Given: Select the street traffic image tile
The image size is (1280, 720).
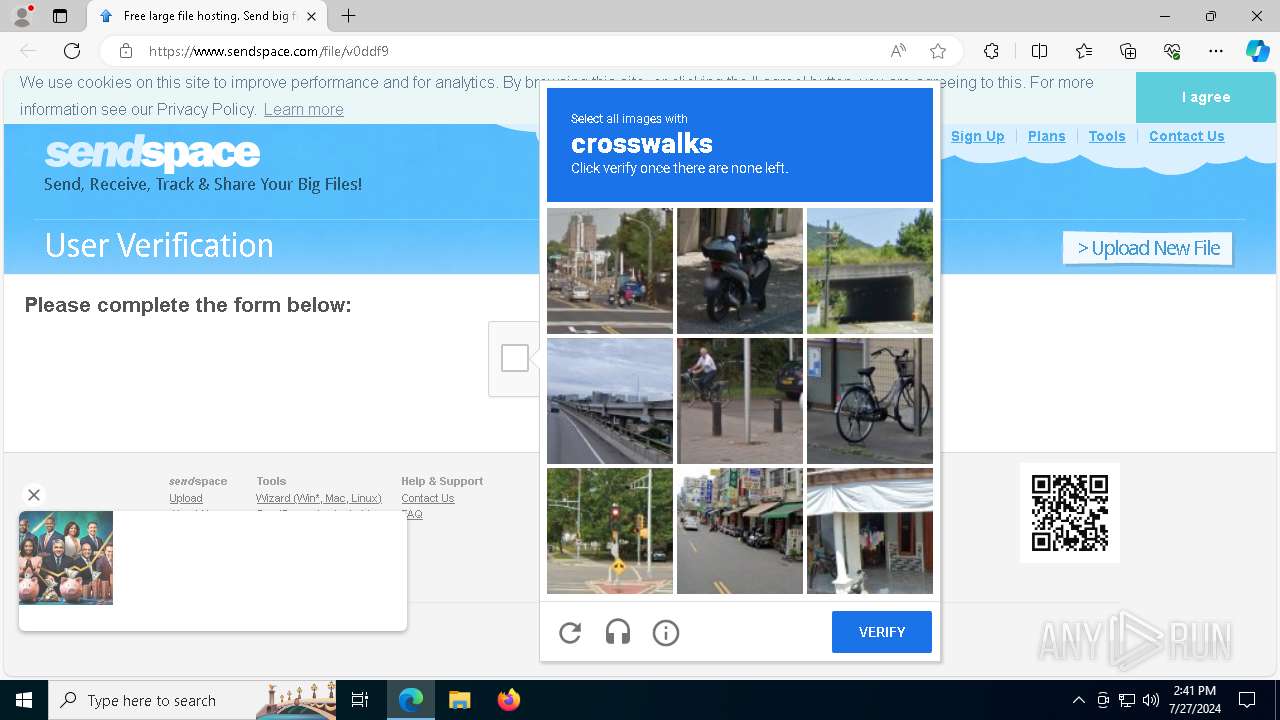Looking at the screenshot, I should point(610,271).
